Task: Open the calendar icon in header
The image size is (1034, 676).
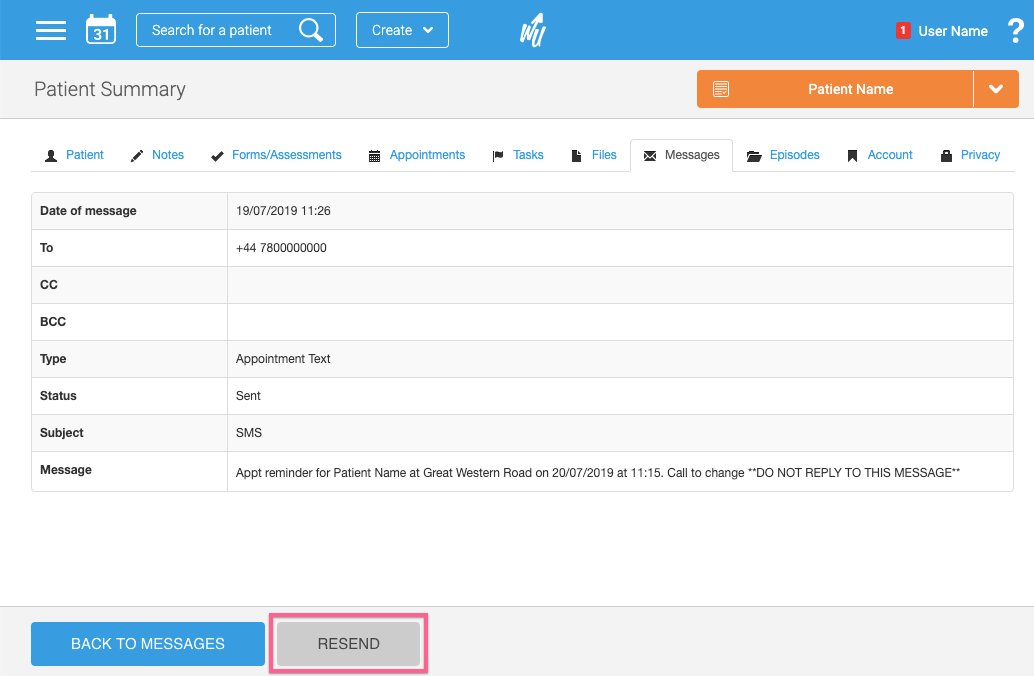Action: pyautogui.click(x=101, y=30)
